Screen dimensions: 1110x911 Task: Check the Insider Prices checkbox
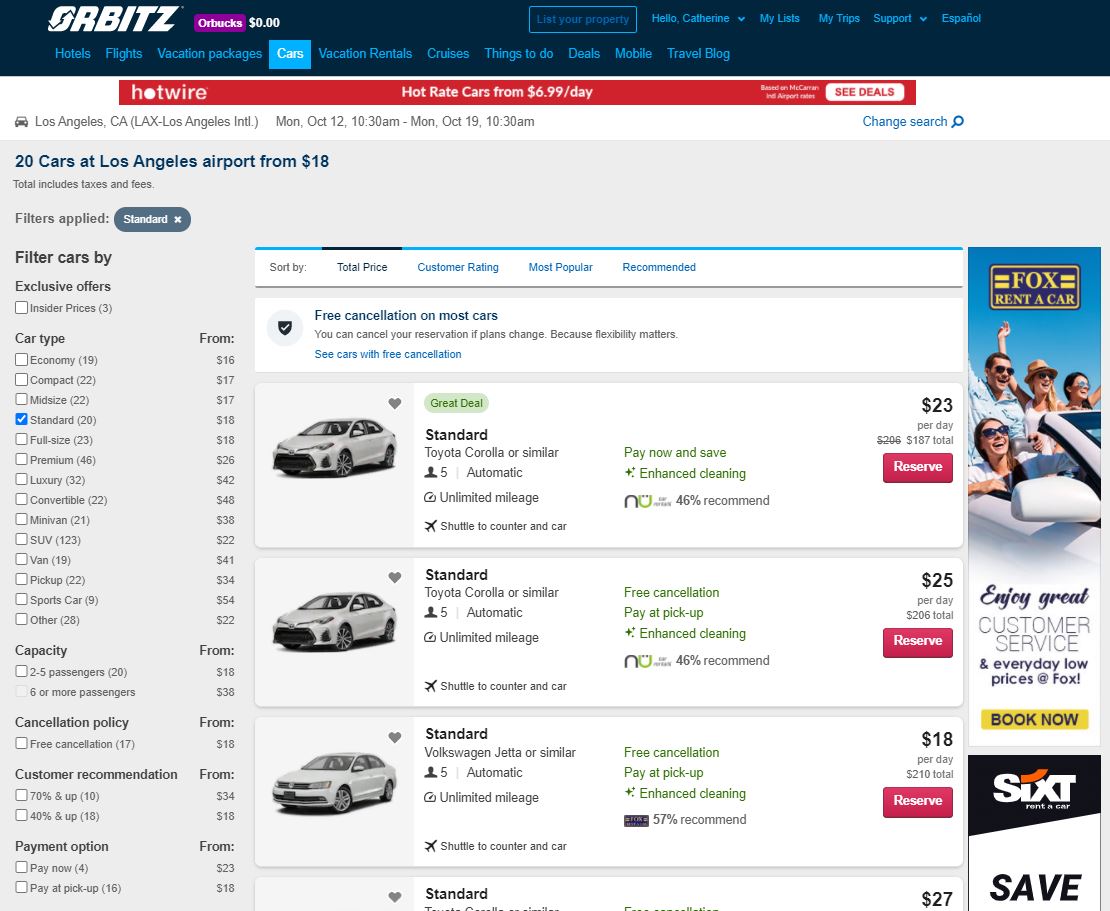coord(21,308)
